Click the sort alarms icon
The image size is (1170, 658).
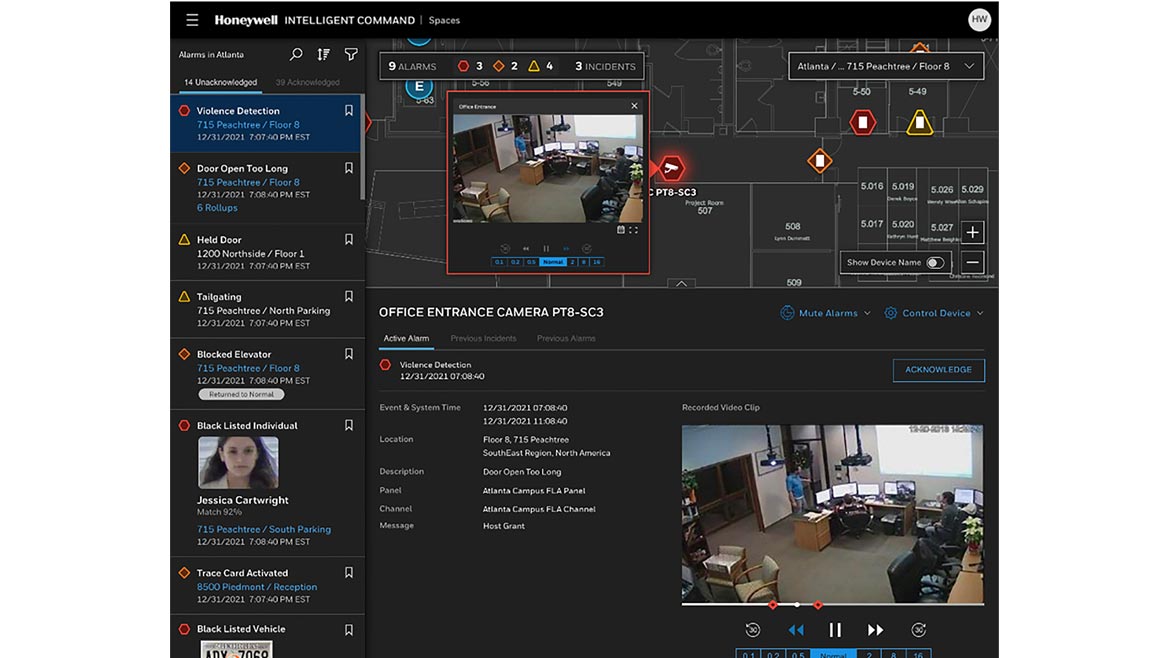pos(323,55)
